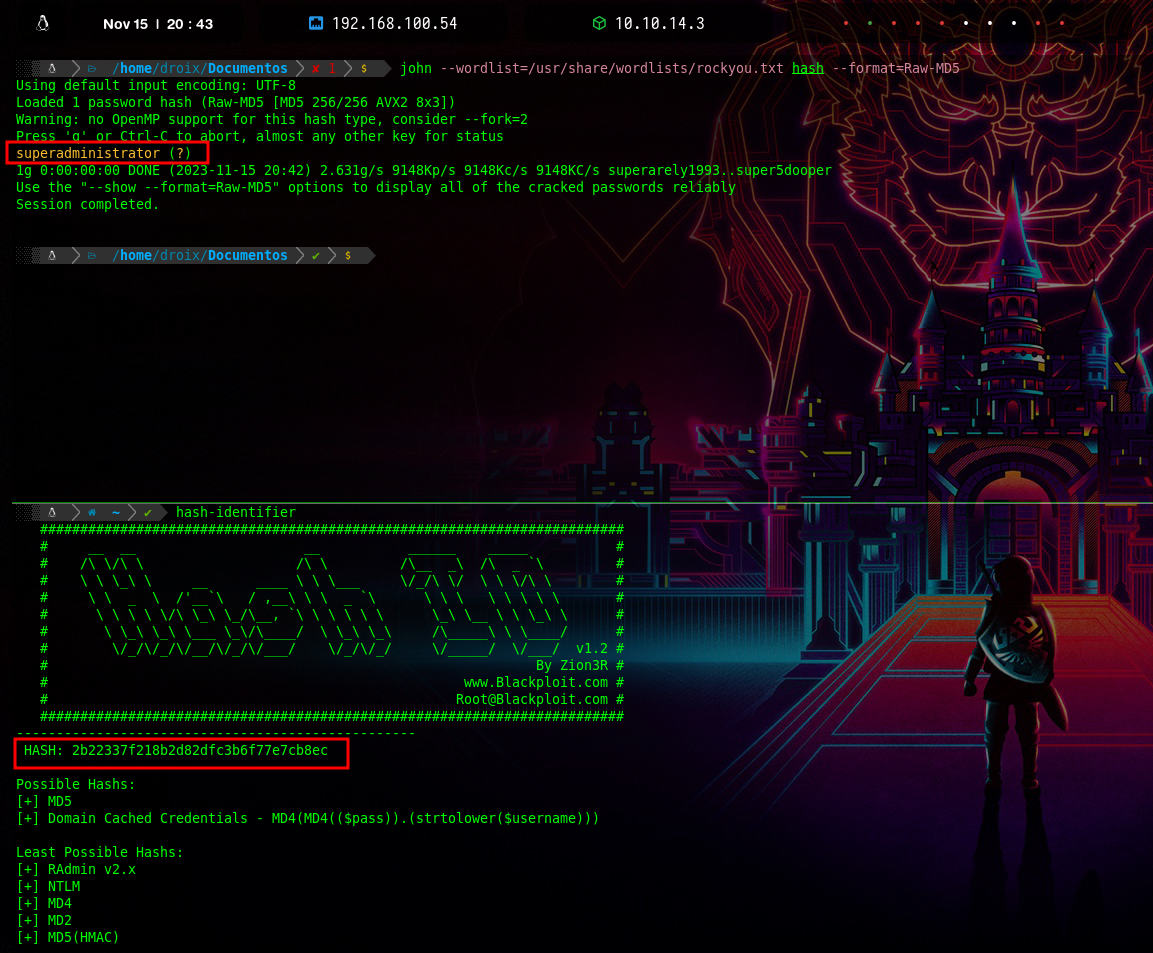
Task: Click the HASH value 2b22337f218b2d82dfc3b6f77e7cb8ec
Action: point(199,750)
